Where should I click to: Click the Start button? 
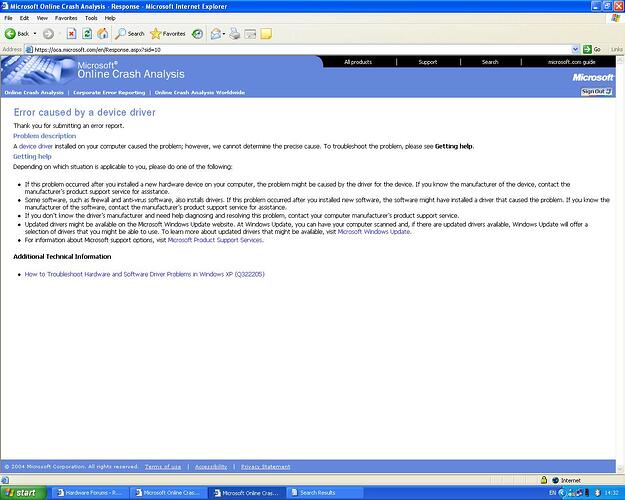(23, 493)
